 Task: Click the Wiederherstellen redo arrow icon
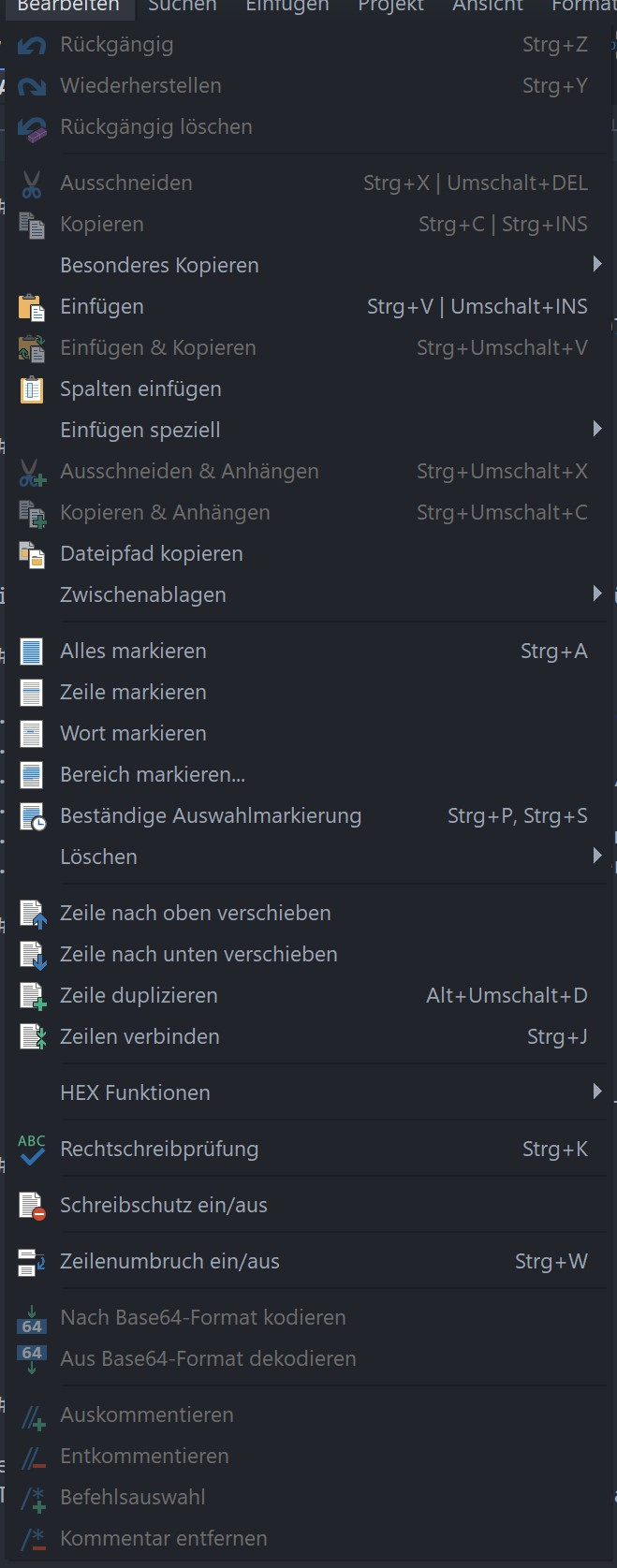(32, 86)
